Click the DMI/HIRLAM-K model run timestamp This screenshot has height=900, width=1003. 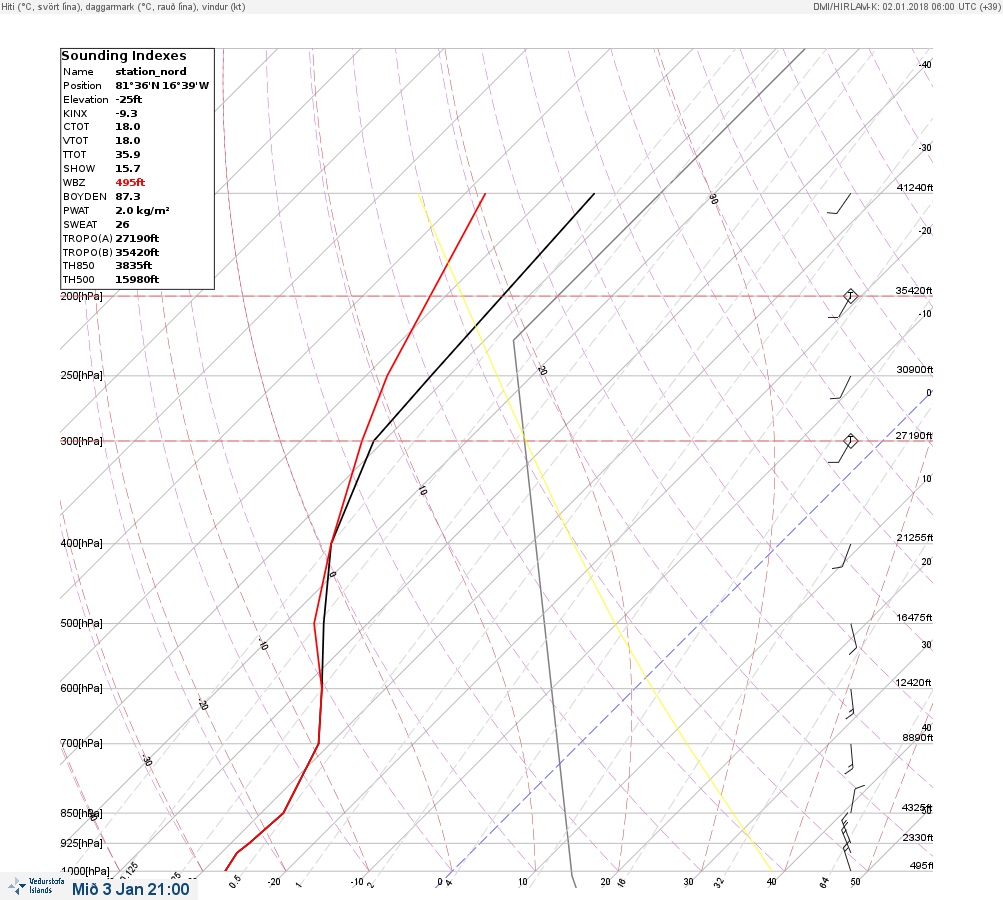pos(906,7)
